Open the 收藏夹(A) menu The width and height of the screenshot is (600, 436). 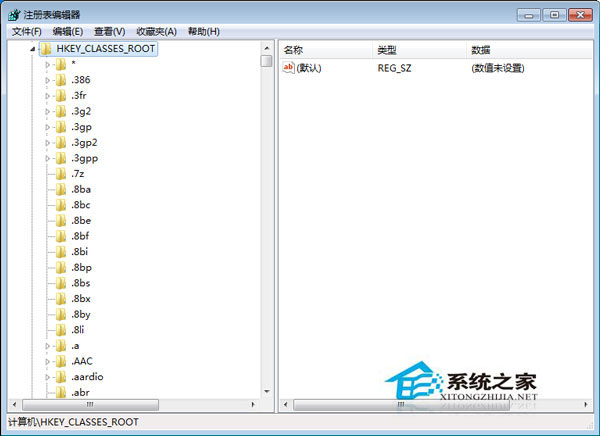pos(157,32)
